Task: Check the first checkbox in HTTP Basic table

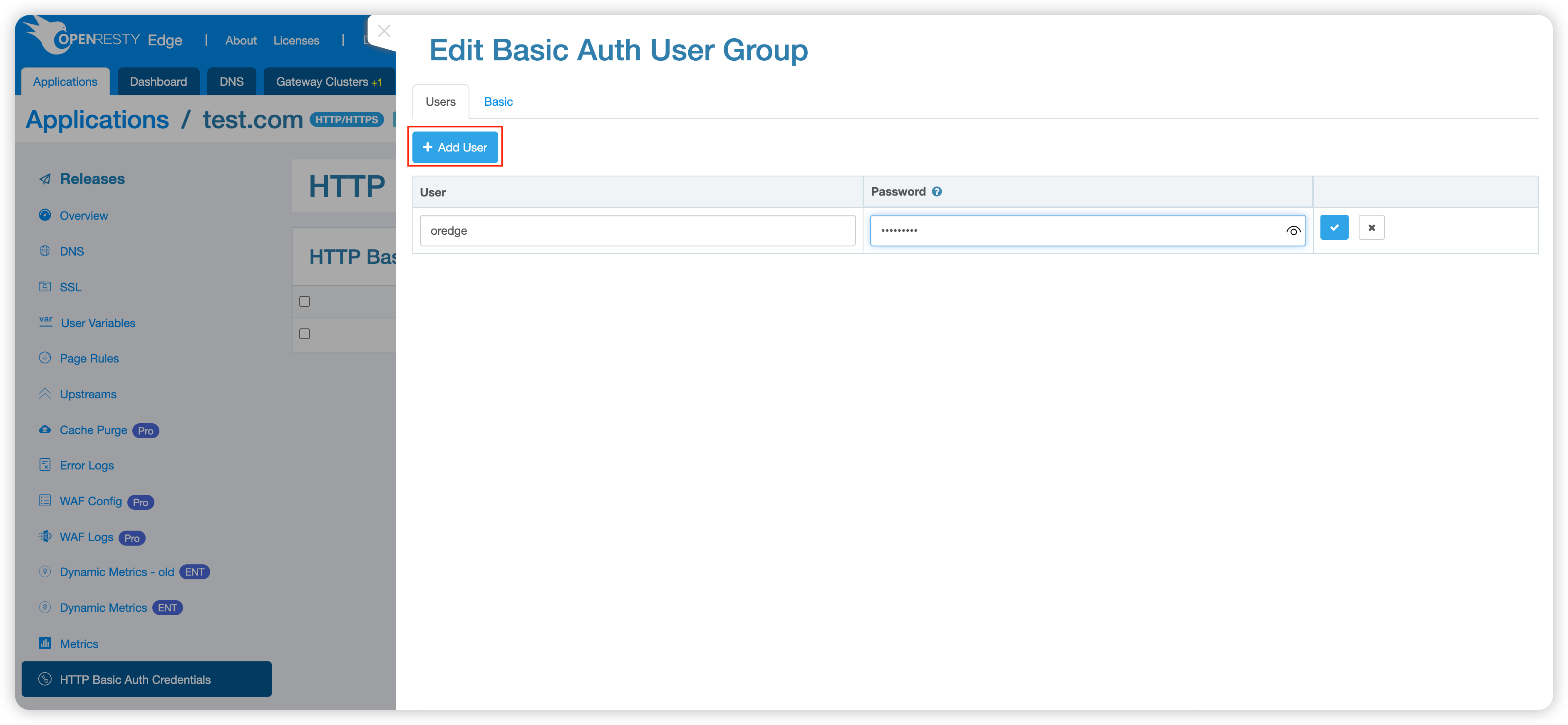Action: point(305,301)
